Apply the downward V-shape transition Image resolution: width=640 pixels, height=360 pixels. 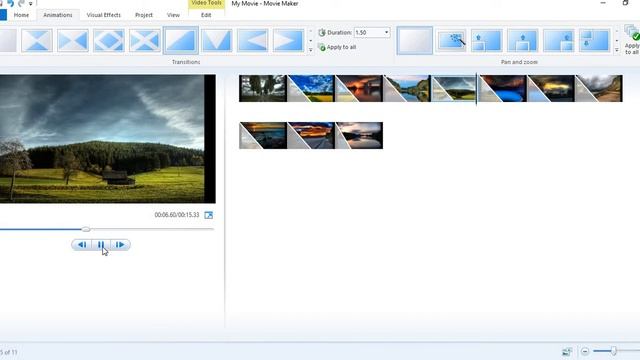pos(216,40)
